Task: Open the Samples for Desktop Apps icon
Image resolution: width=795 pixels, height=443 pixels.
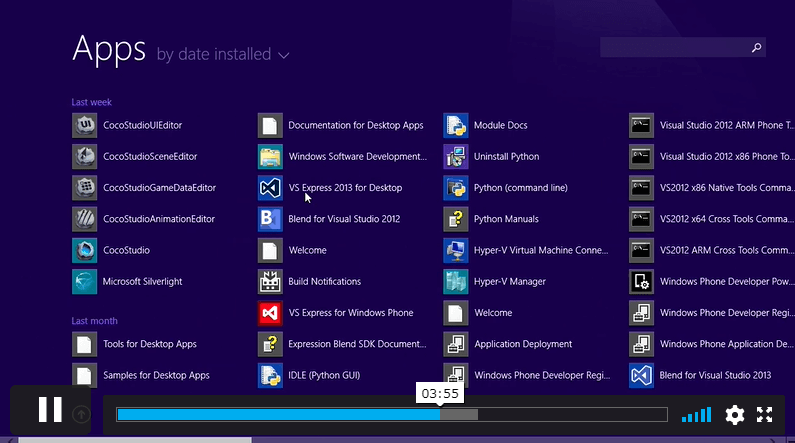Action: click(84, 376)
